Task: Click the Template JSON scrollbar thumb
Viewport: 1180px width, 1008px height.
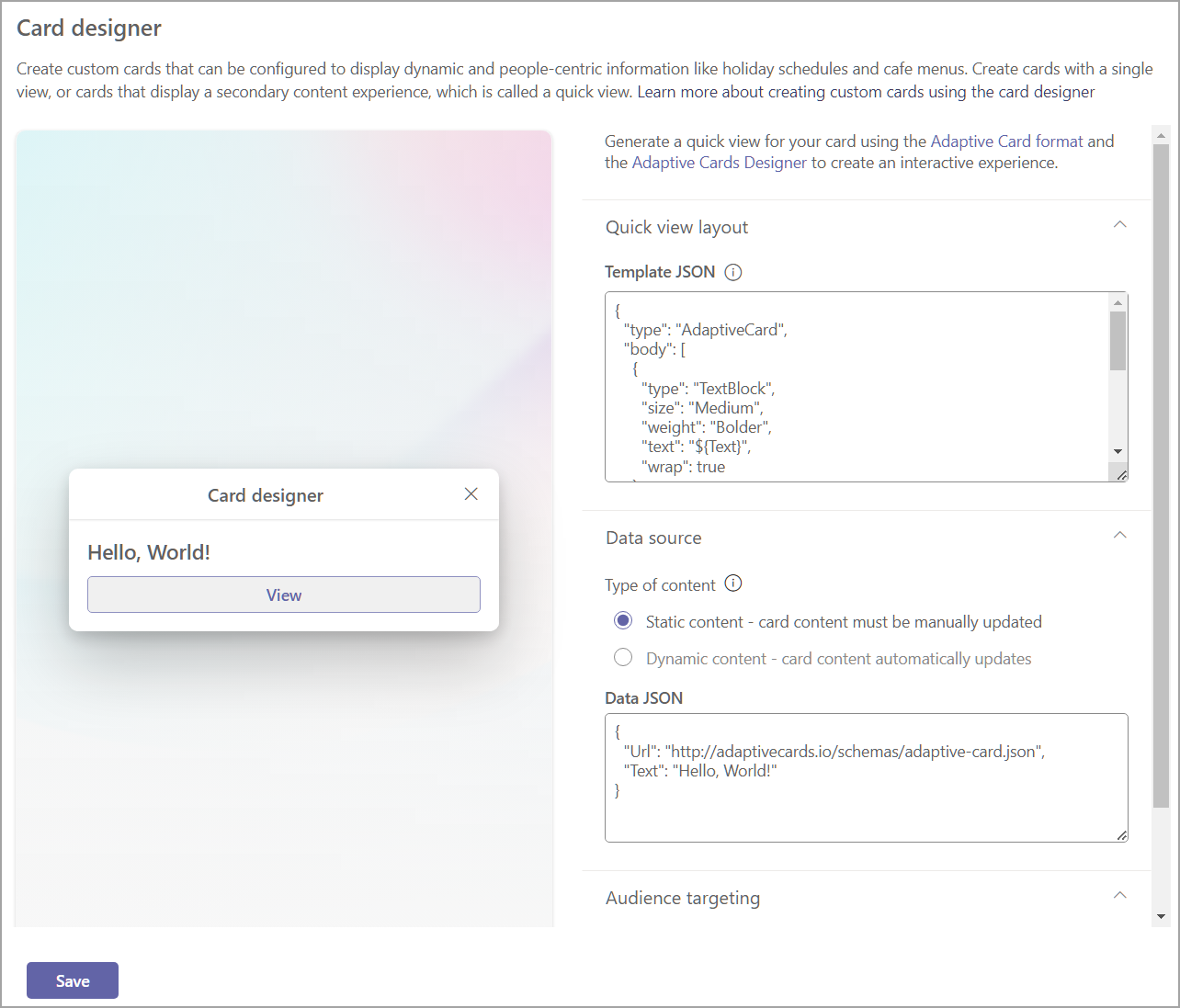Action: (1118, 341)
